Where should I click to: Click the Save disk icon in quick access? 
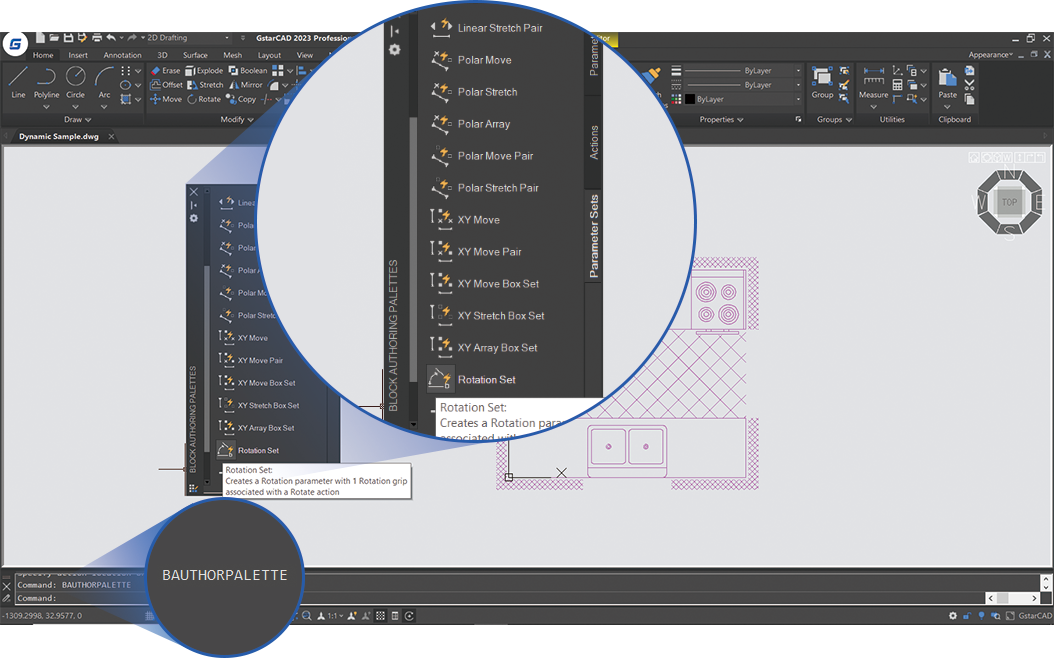[x=68, y=38]
